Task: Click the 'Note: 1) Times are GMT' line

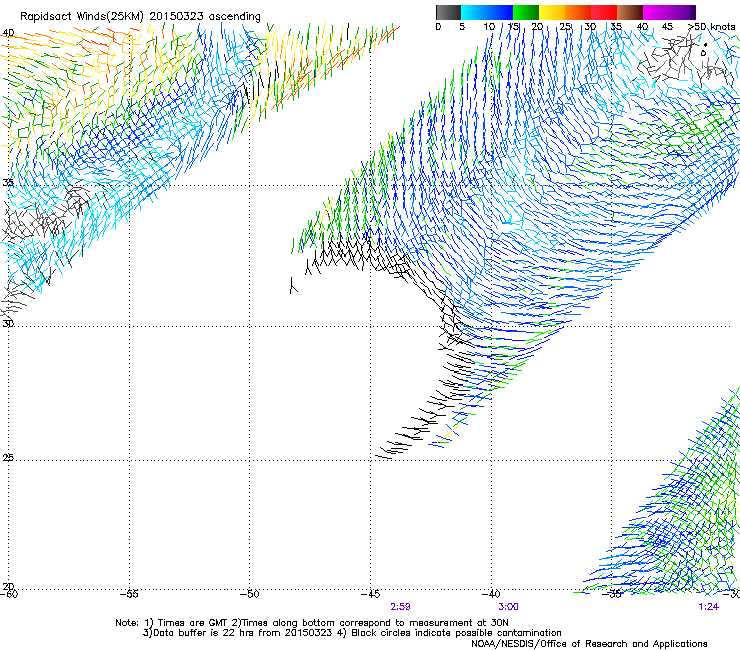Action: tap(312, 623)
